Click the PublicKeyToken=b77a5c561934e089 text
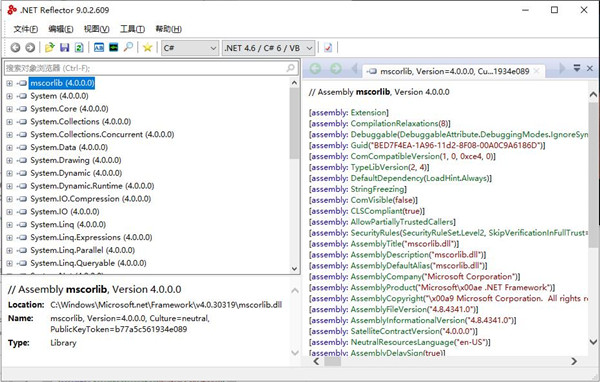 (119, 330)
